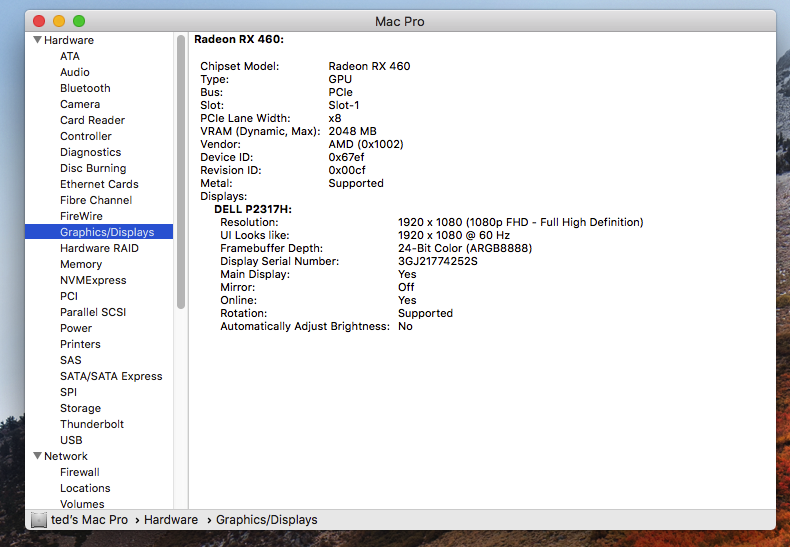The width and height of the screenshot is (790, 547).
Task: Choose FireWire in the sidebar
Action: click(x=81, y=216)
